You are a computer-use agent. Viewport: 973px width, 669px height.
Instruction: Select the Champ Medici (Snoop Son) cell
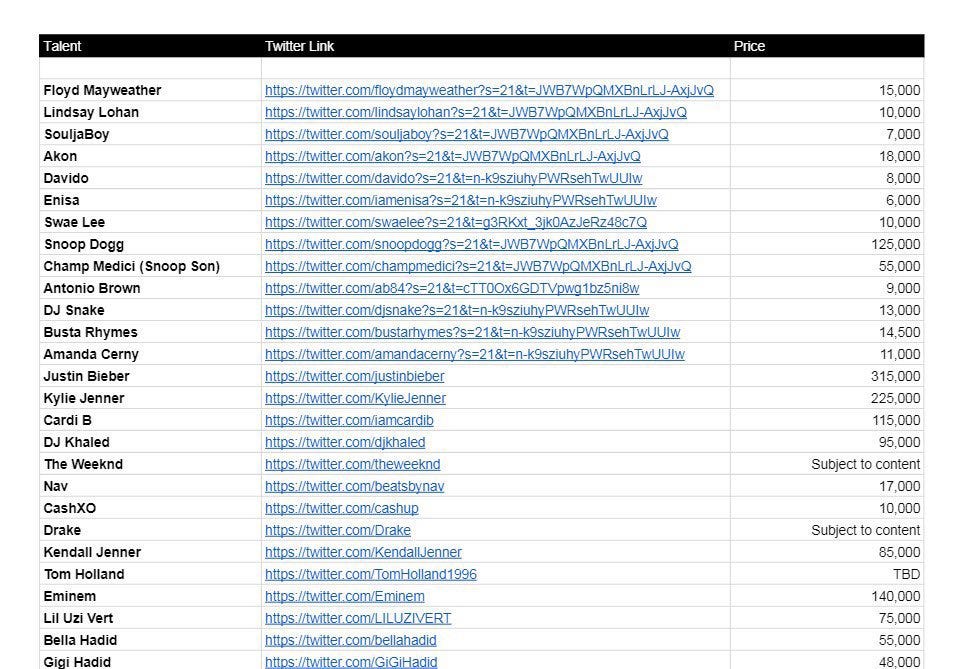[x=150, y=266]
